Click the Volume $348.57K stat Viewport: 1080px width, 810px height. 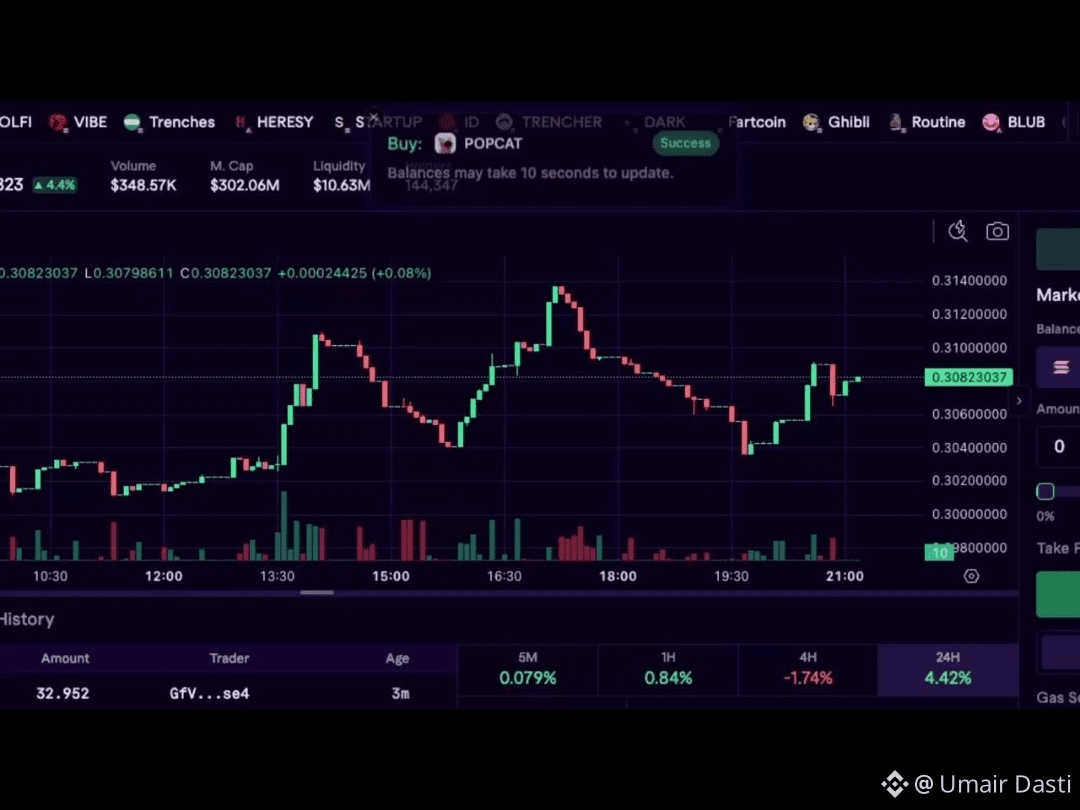tap(143, 176)
